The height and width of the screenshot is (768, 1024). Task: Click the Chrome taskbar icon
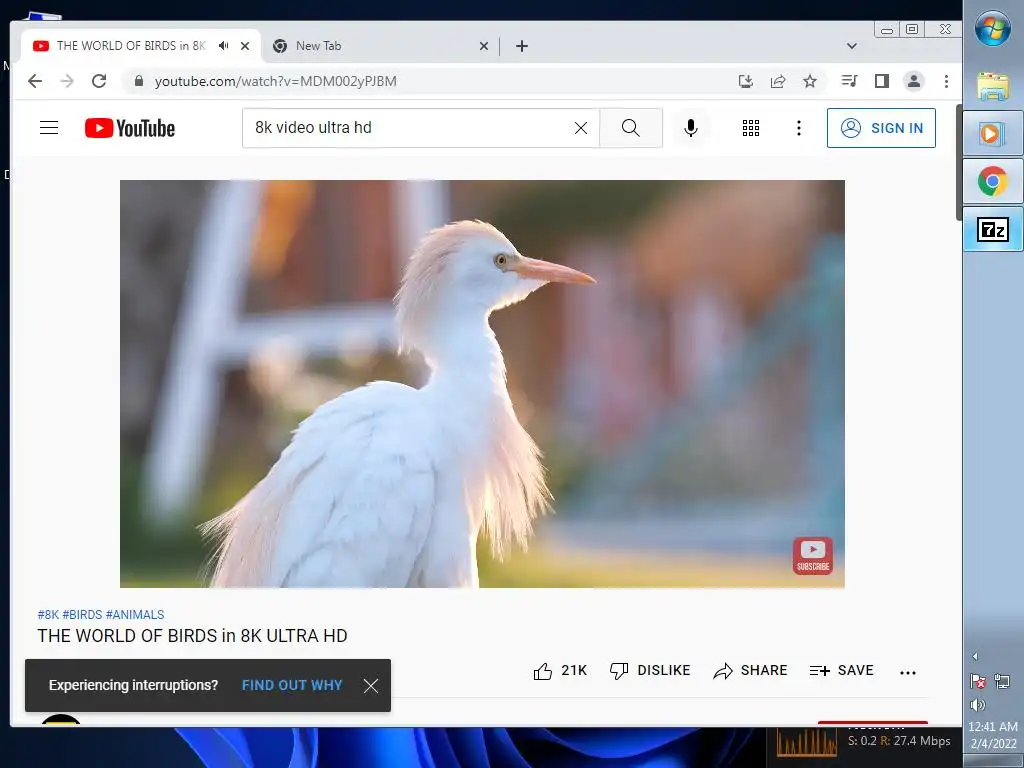[993, 181]
